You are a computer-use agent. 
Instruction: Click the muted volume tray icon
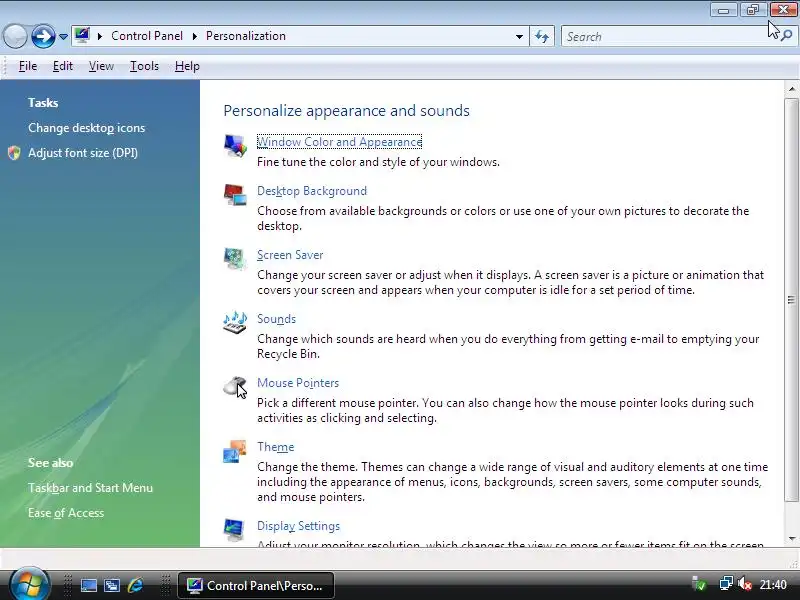(745, 584)
